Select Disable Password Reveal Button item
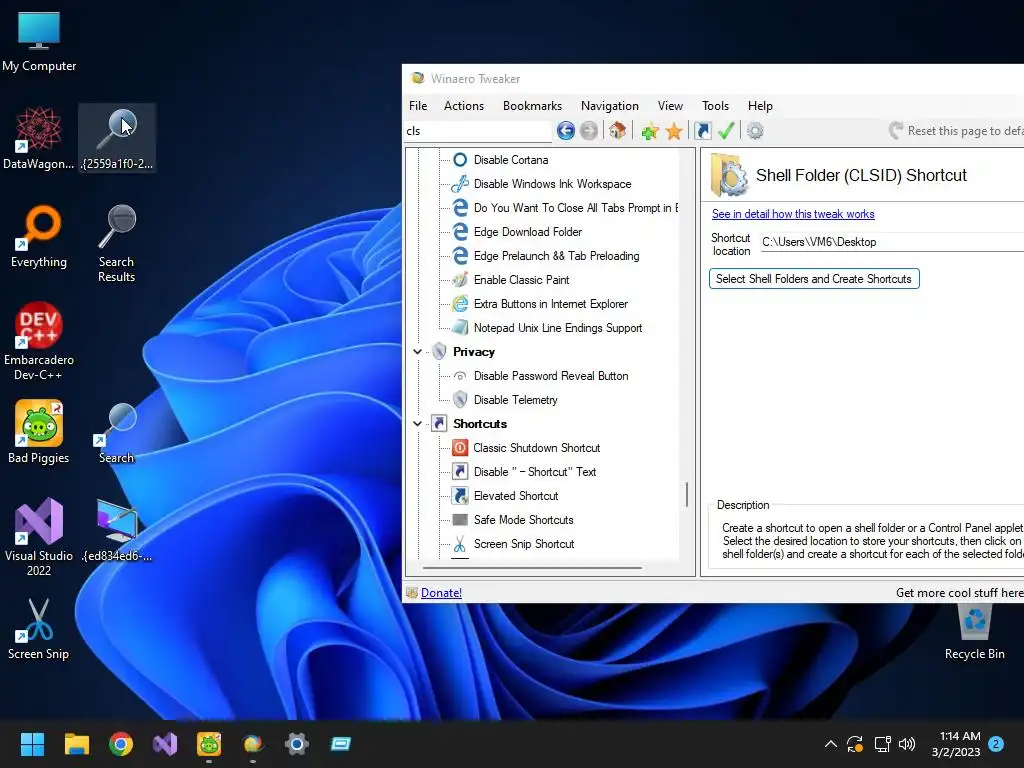The height and width of the screenshot is (768, 1024). [x=551, y=376]
